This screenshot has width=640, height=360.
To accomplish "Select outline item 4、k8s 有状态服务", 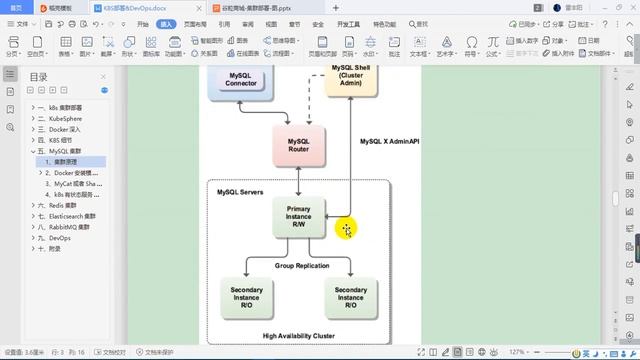I will (x=72, y=195).
